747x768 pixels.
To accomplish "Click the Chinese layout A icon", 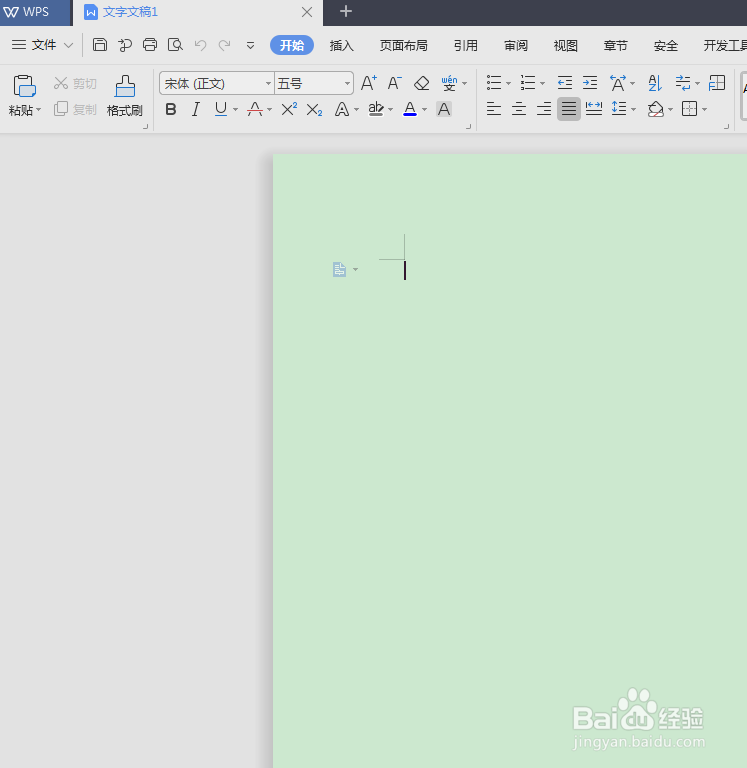I will 618,83.
